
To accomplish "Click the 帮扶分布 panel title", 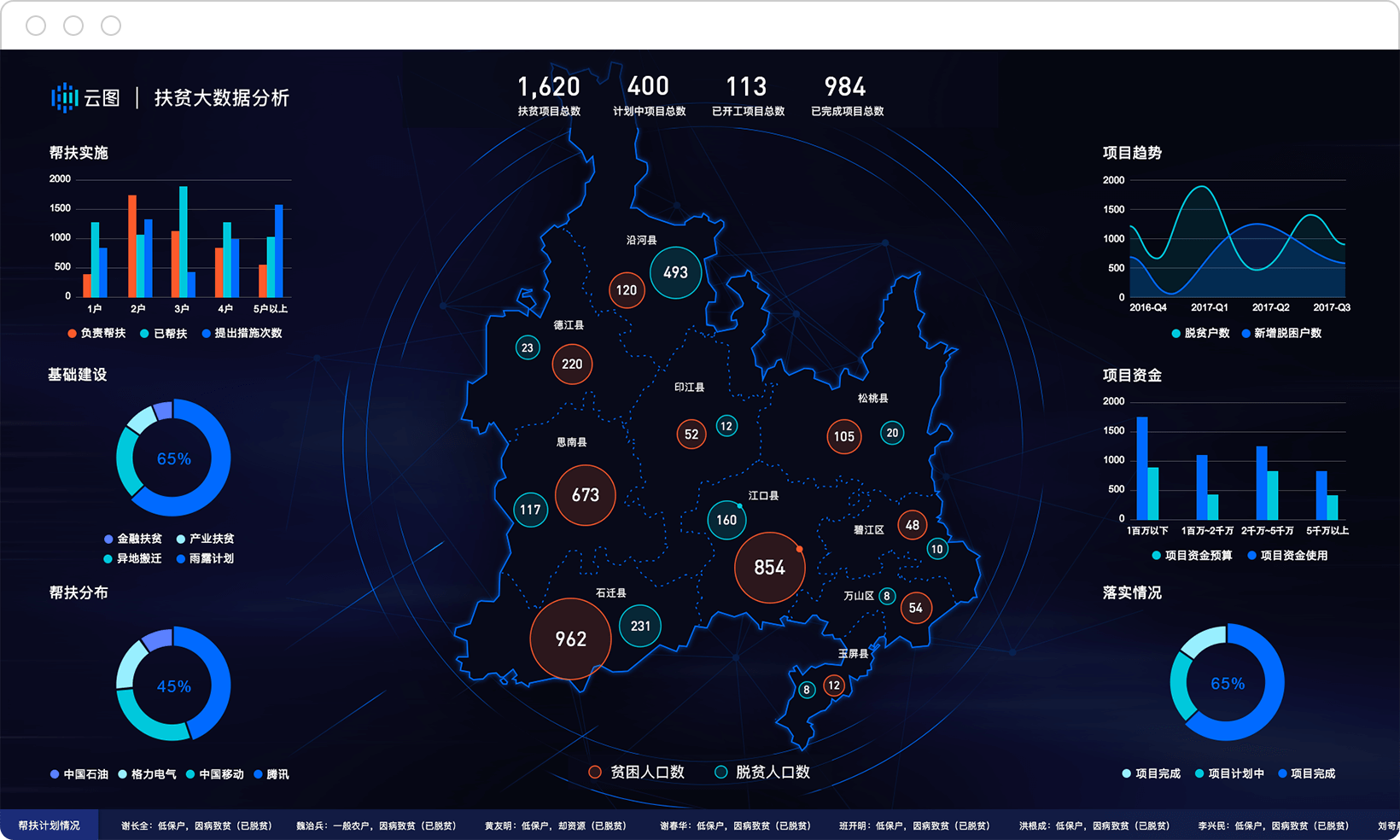I will coord(79,592).
